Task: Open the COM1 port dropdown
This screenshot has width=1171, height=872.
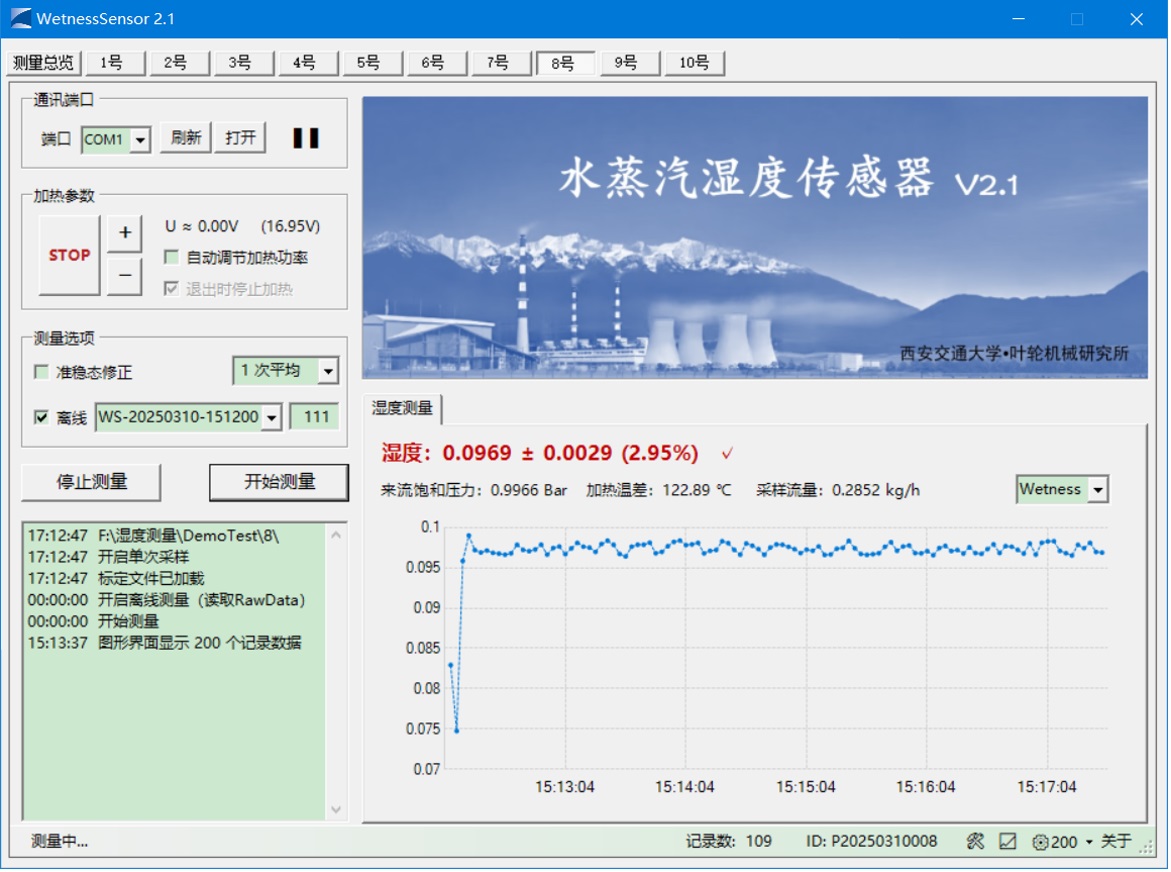Action: (140, 140)
